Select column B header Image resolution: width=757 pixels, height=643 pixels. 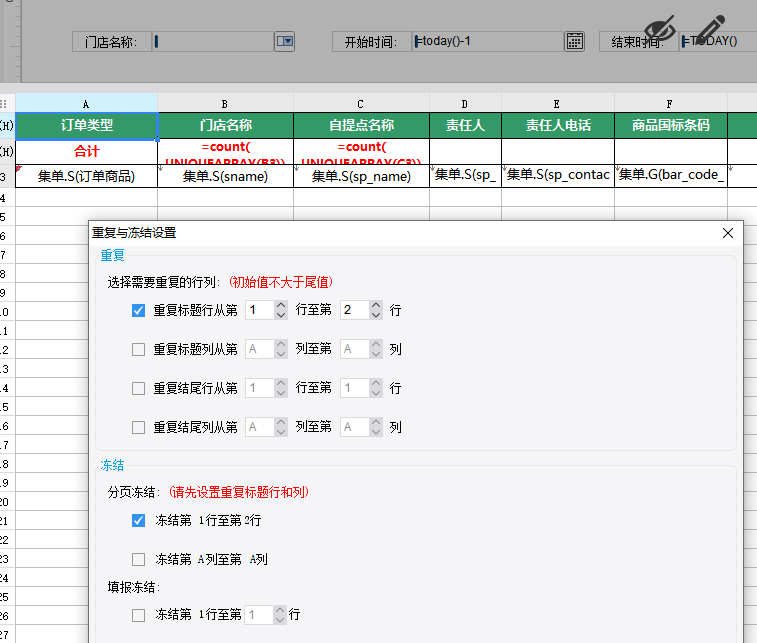tap(225, 103)
